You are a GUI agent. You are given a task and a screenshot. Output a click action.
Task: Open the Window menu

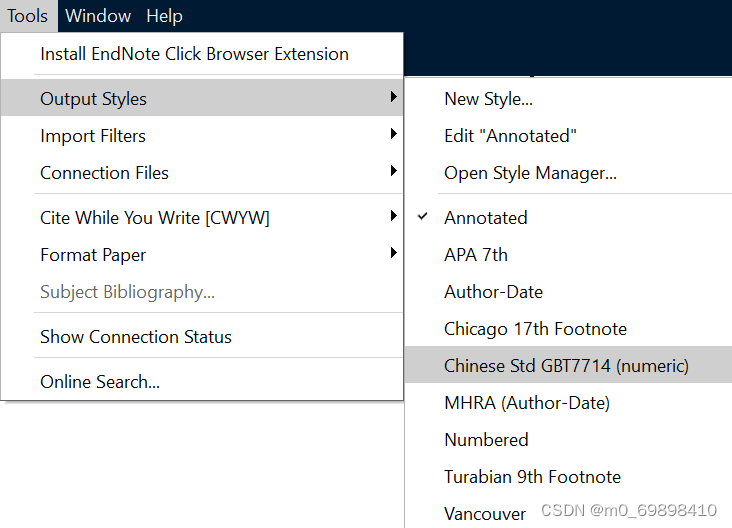tap(98, 16)
